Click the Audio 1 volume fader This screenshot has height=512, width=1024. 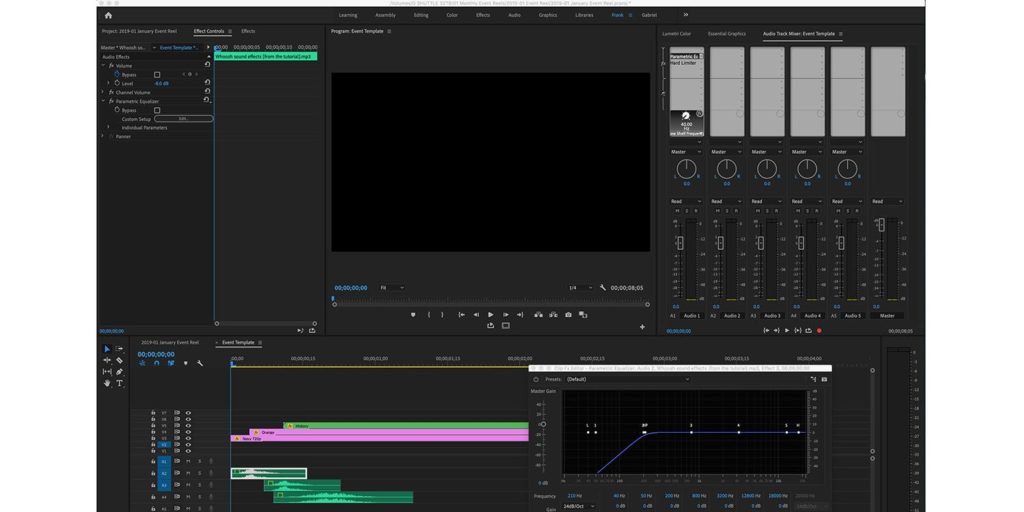click(681, 243)
